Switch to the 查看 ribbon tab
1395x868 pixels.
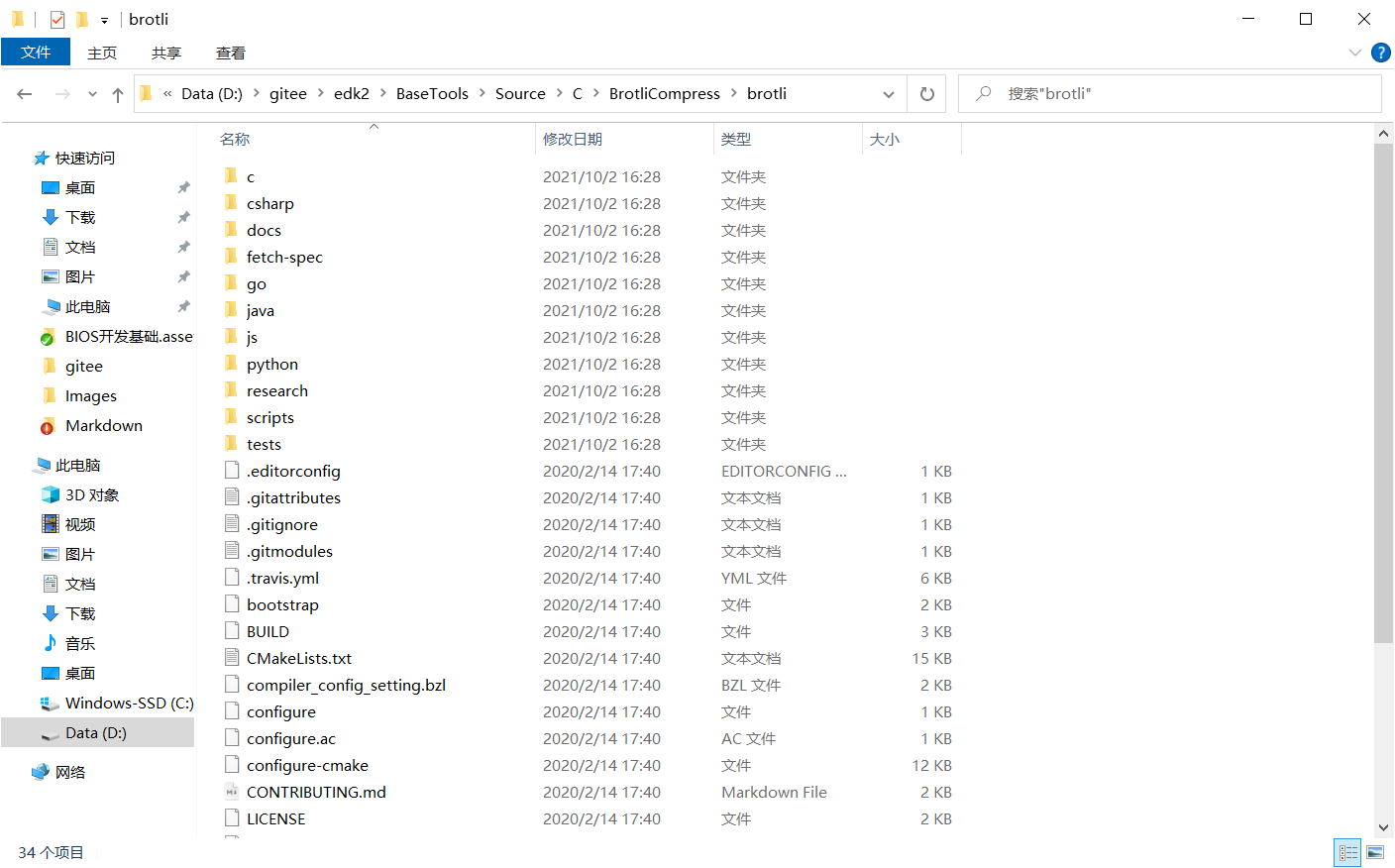pyautogui.click(x=230, y=53)
